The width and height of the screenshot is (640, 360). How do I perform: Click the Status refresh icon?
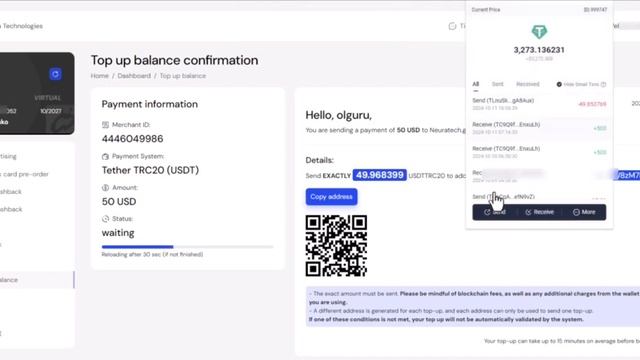105,219
